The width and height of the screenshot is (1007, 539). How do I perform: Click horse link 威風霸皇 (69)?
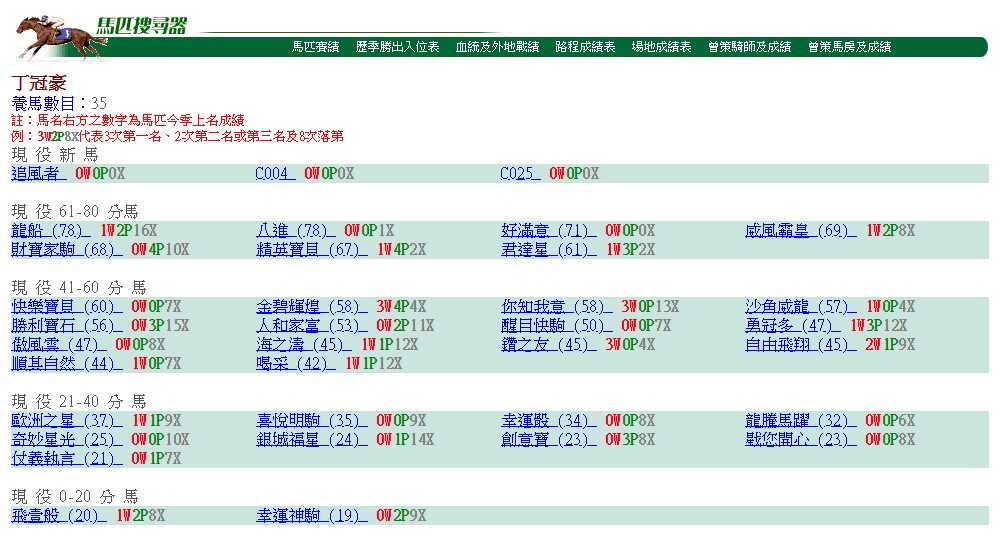coord(800,231)
